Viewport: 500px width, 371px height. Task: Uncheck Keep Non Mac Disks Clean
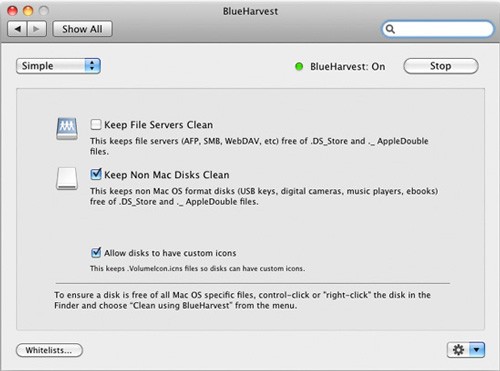coord(96,174)
